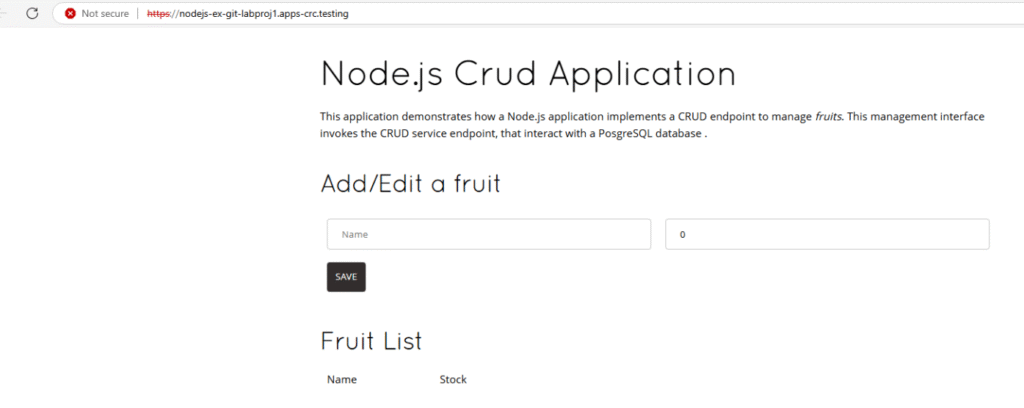The image size is (1024, 408).
Task: Click the struck-through https in the URL
Action: click(x=158, y=14)
